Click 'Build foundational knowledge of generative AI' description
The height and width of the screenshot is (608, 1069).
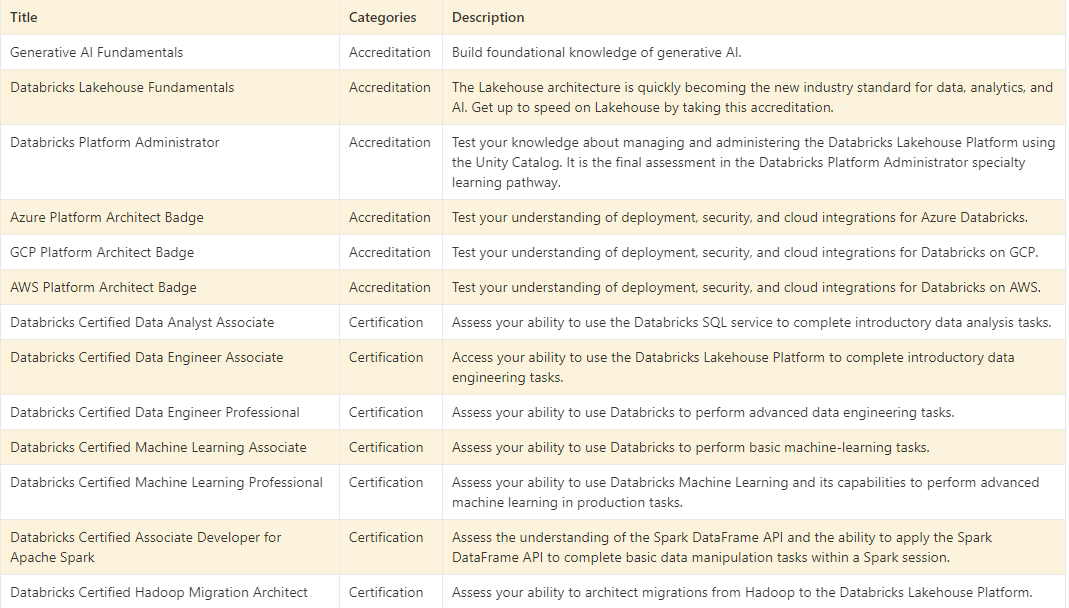pyautogui.click(x=597, y=52)
